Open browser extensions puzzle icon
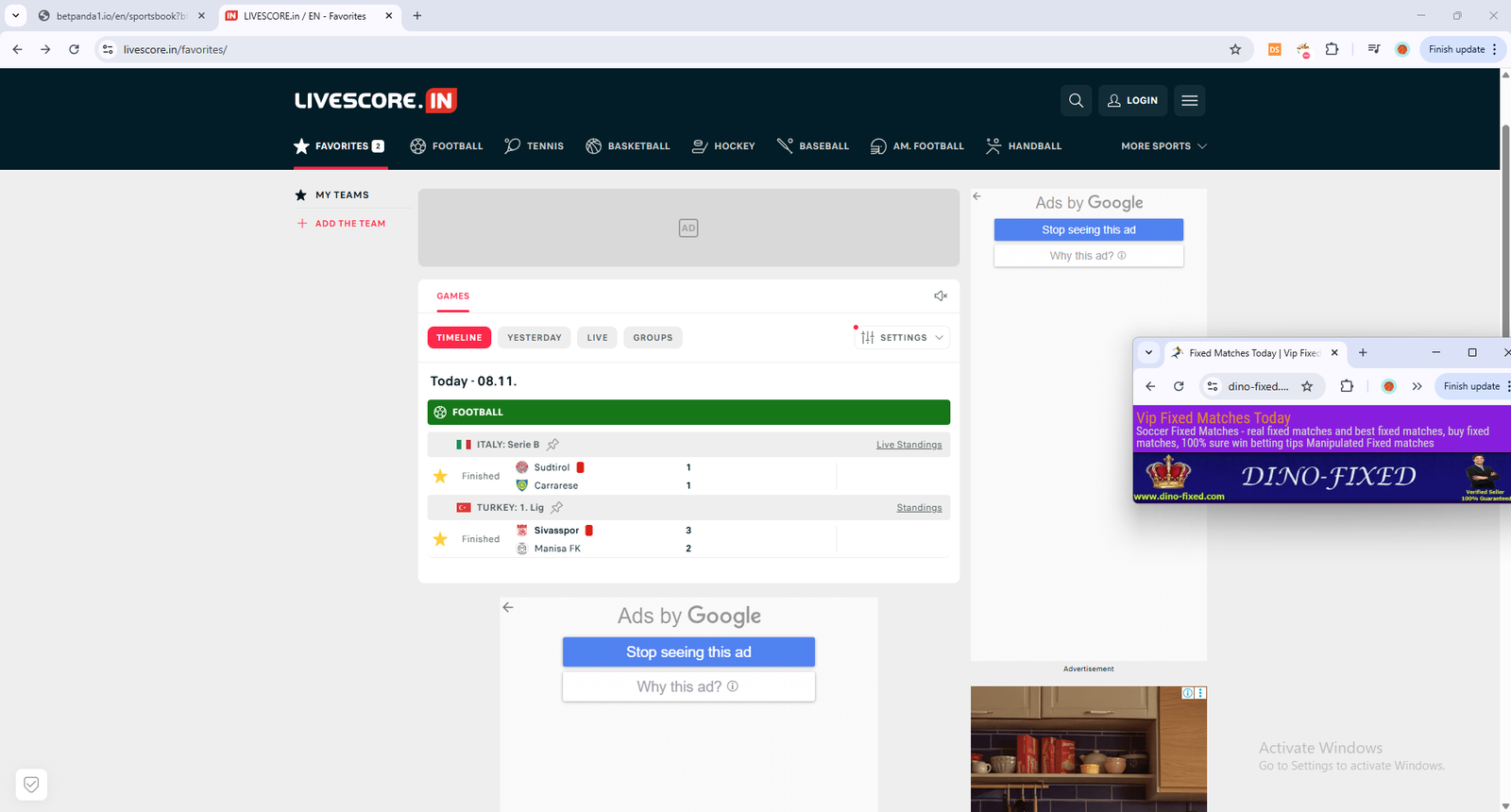This screenshot has width=1511, height=812. pyautogui.click(x=1332, y=49)
